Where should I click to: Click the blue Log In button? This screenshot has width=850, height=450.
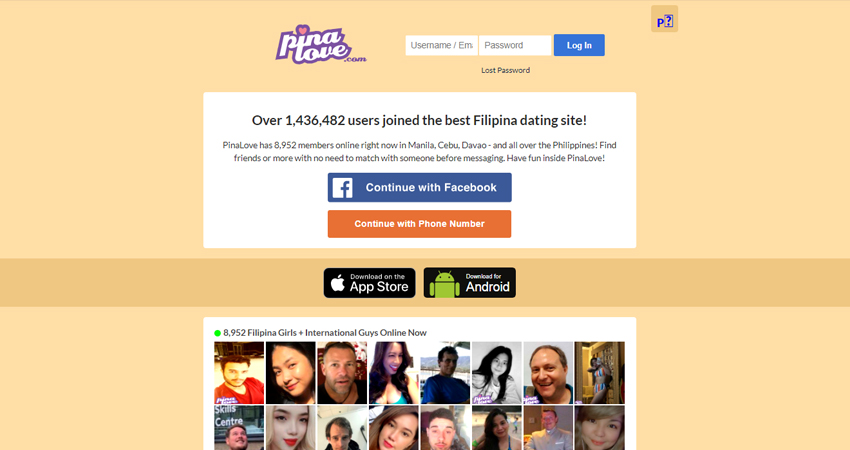pyautogui.click(x=579, y=46)
